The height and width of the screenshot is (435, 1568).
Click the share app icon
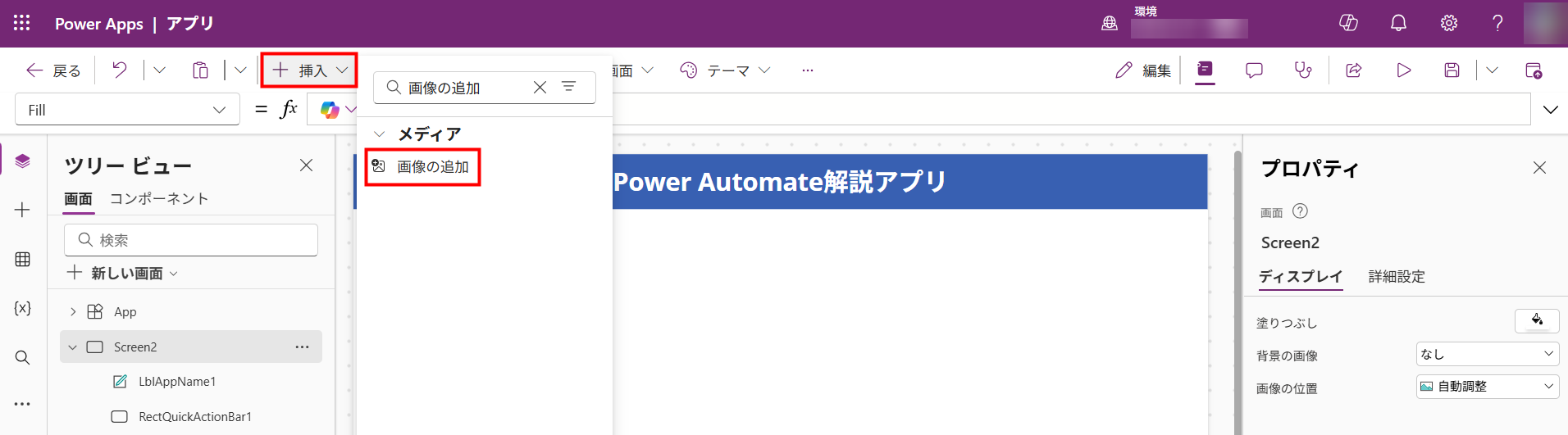click(1354, 70)
